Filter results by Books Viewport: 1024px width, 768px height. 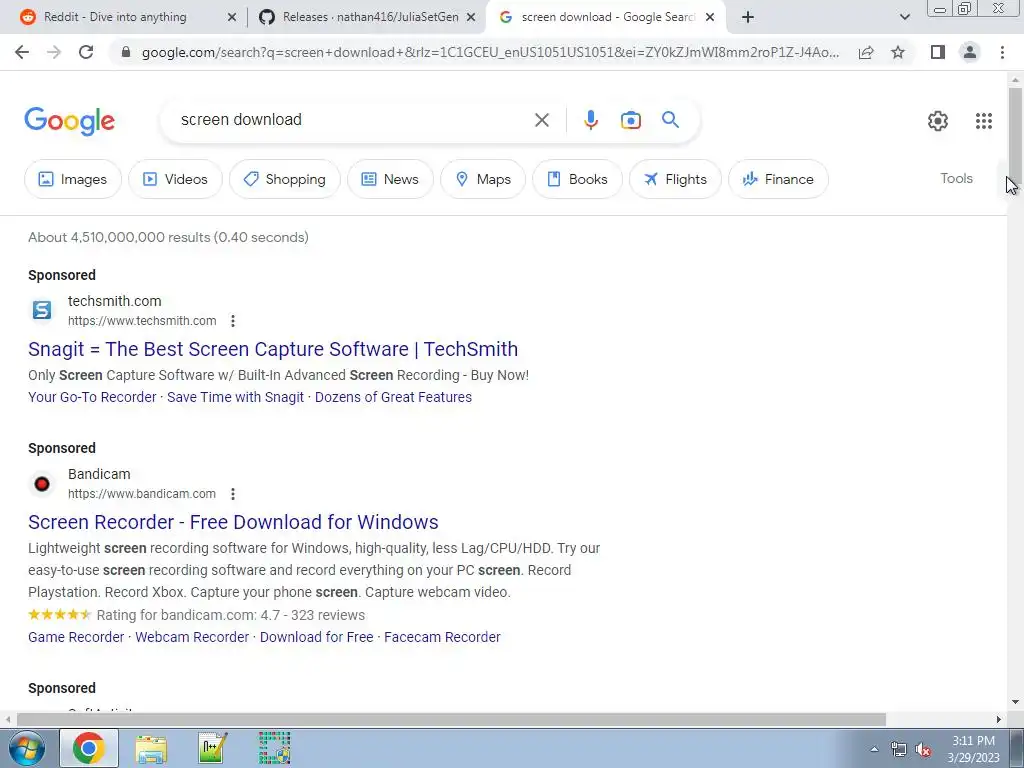point(577,179)
